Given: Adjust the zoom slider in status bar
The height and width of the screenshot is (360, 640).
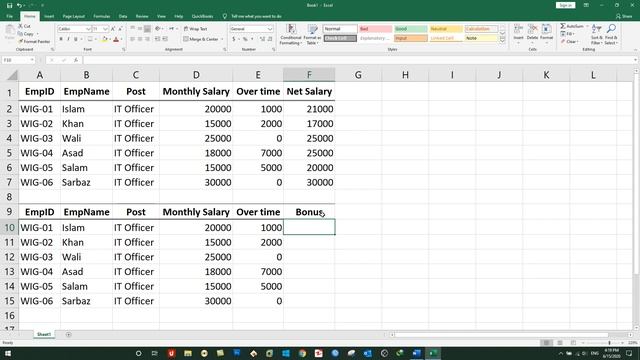Looking at the screenshot, I should [609, 343].
